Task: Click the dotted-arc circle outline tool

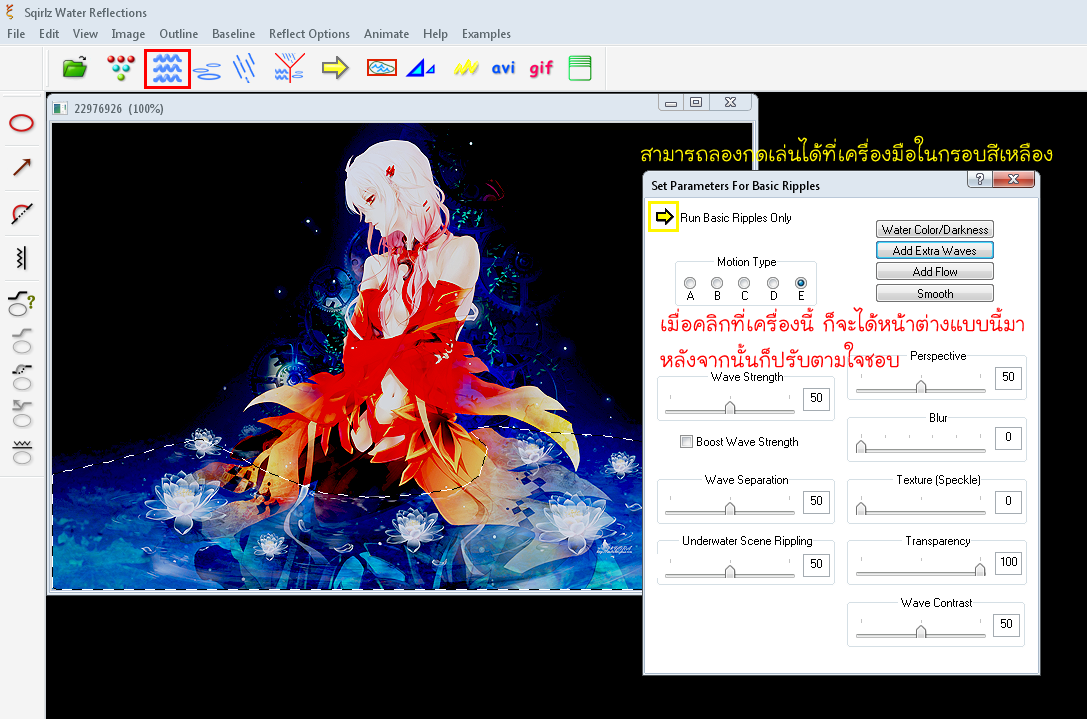Action: pos(21,376)
